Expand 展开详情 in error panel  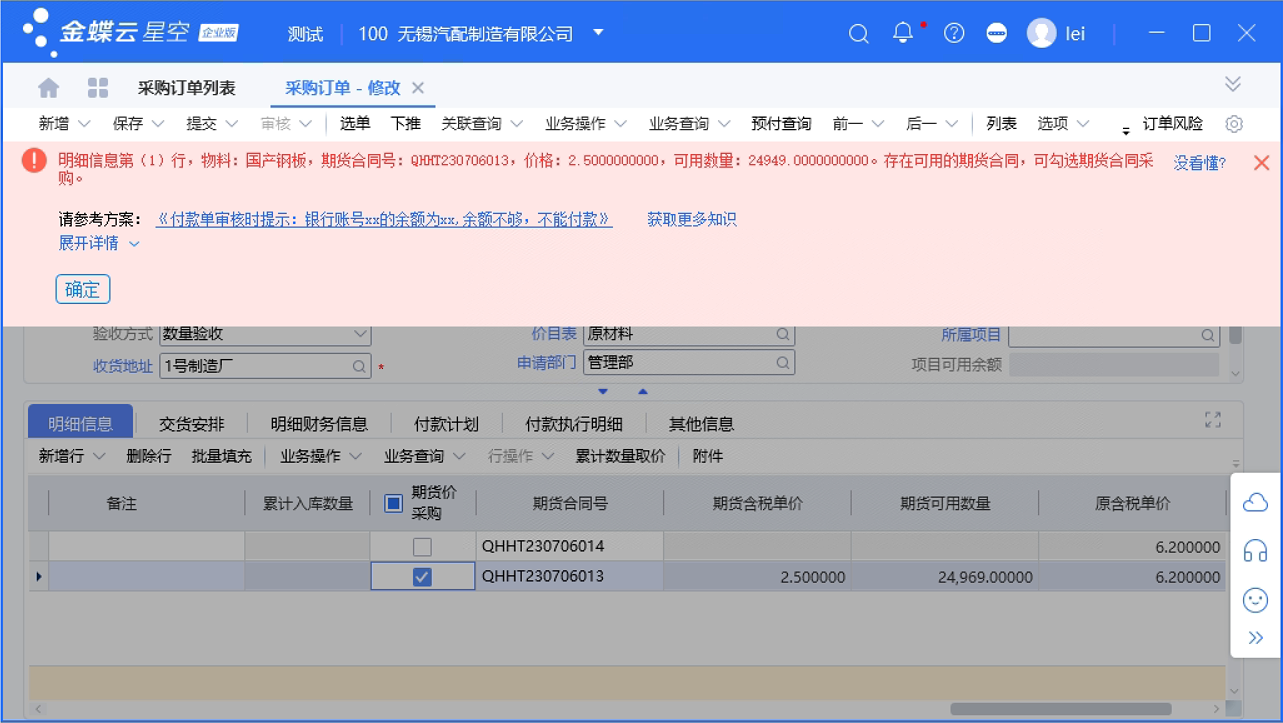coord(99,243)
